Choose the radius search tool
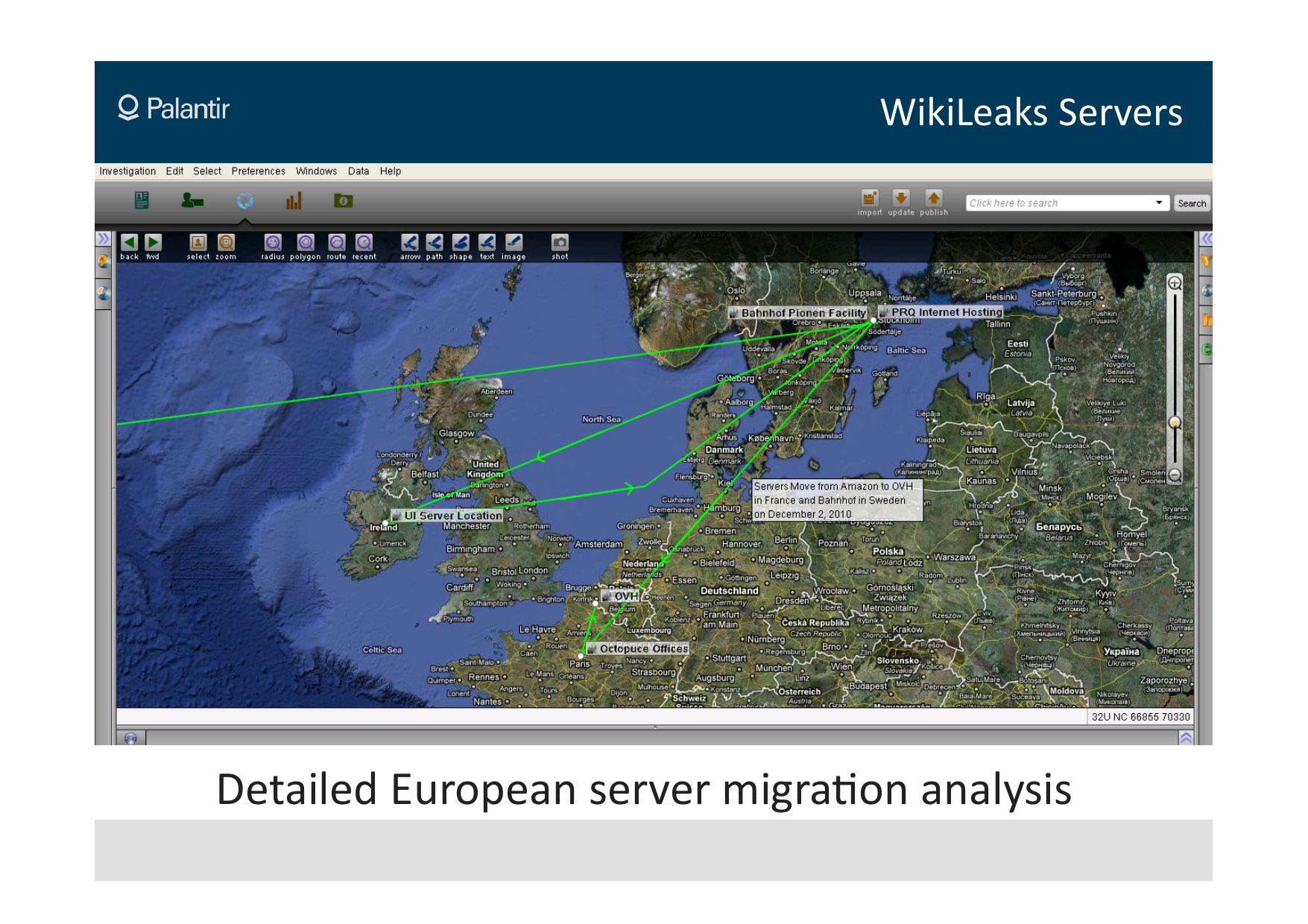 273,243
